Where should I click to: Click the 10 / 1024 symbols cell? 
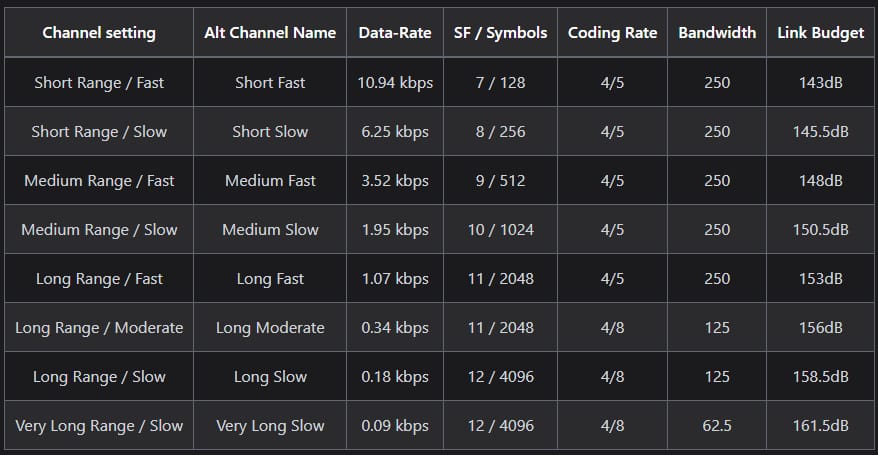(500, 230)
